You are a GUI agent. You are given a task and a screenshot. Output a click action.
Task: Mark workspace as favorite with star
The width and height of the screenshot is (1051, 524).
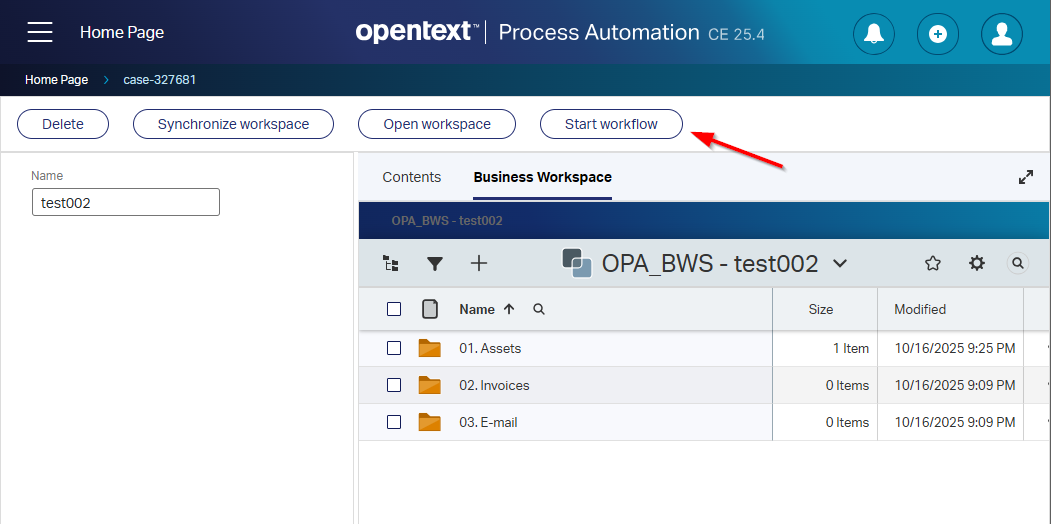[x=932, y=263]
